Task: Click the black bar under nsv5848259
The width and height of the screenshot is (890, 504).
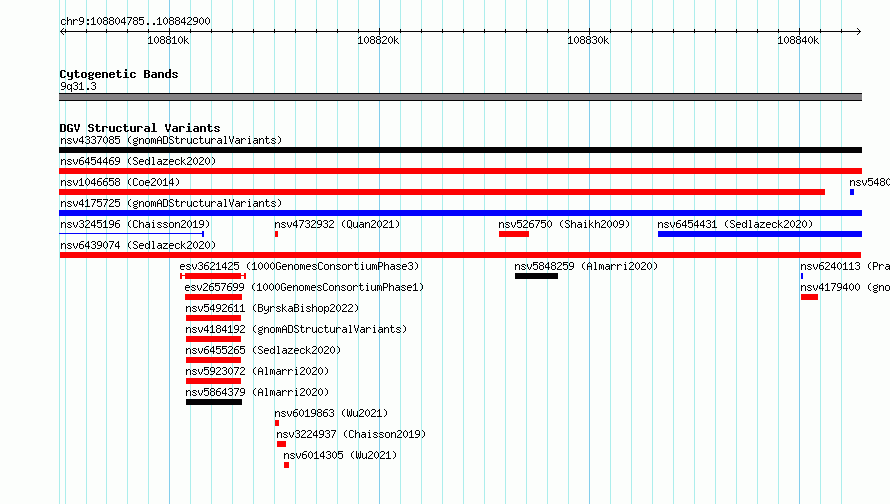Action: [x=536, y=276]
